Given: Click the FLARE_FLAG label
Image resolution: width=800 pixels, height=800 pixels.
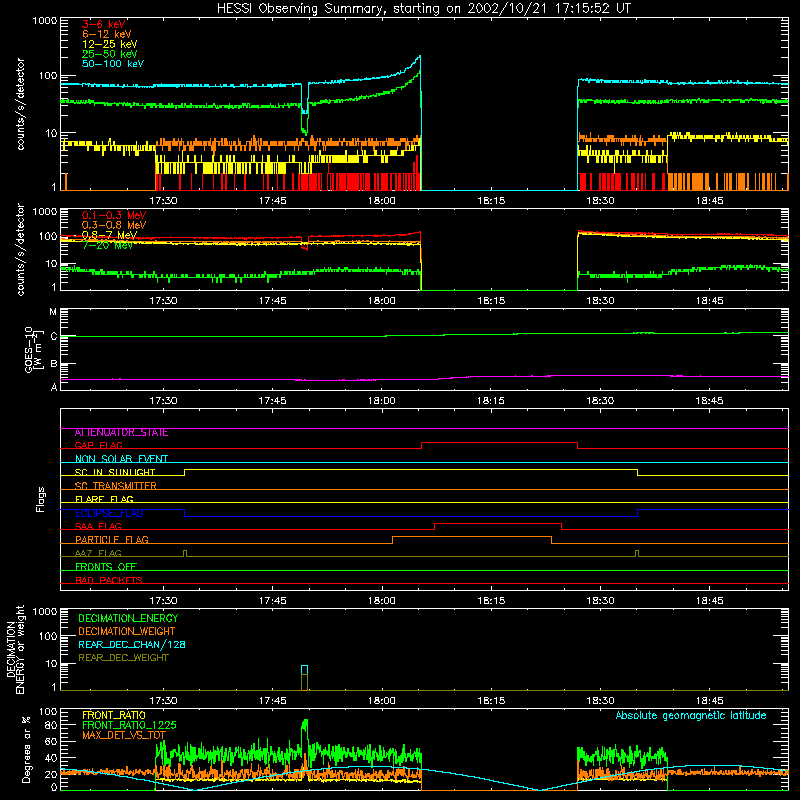Looking at the screenshot, I should coord(104,499).
